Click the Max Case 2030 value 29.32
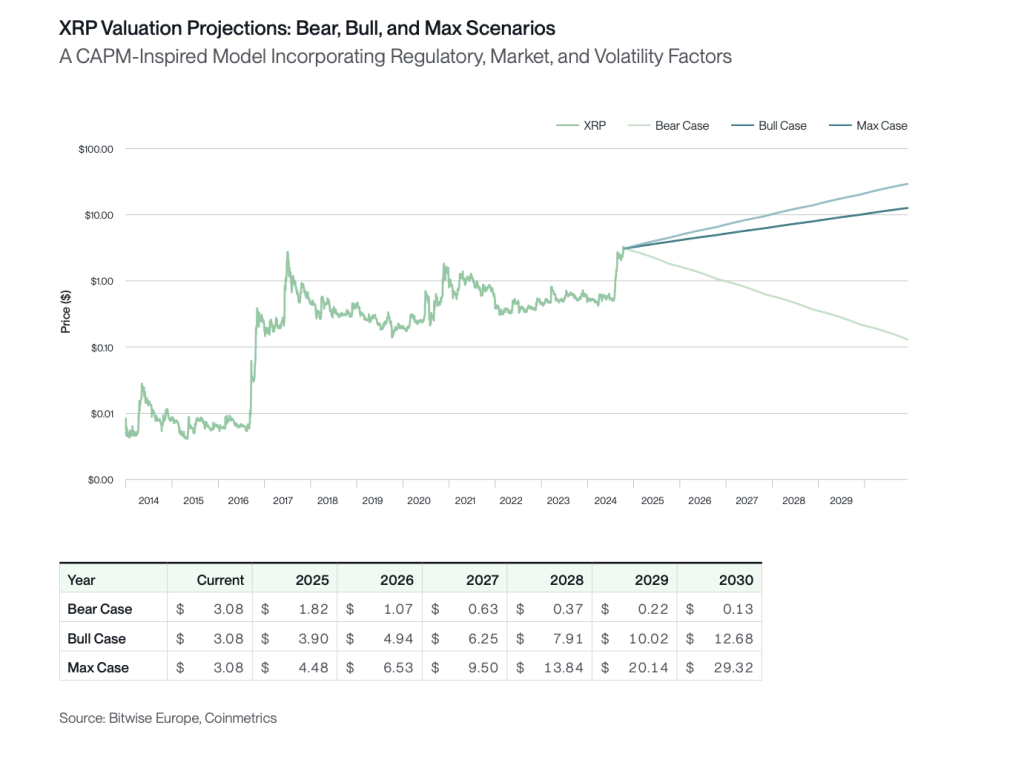The height and width of the screenshot is (771, 1024). click(735, 667)
